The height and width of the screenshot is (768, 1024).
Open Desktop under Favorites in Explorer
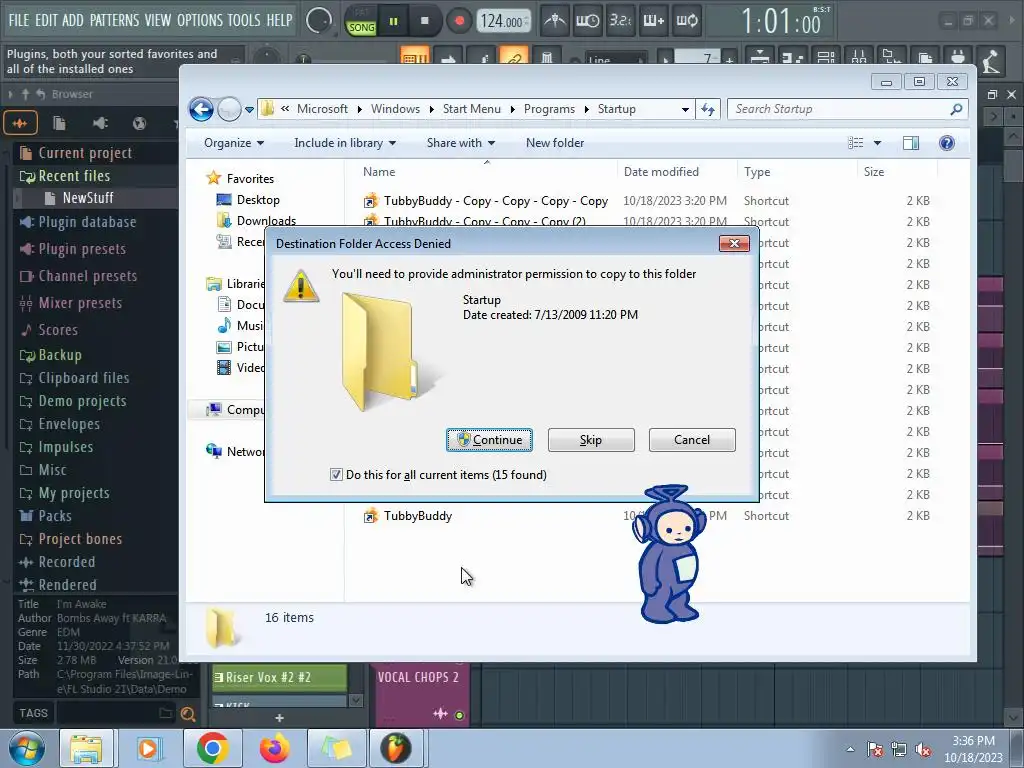[x=258, y=200]
